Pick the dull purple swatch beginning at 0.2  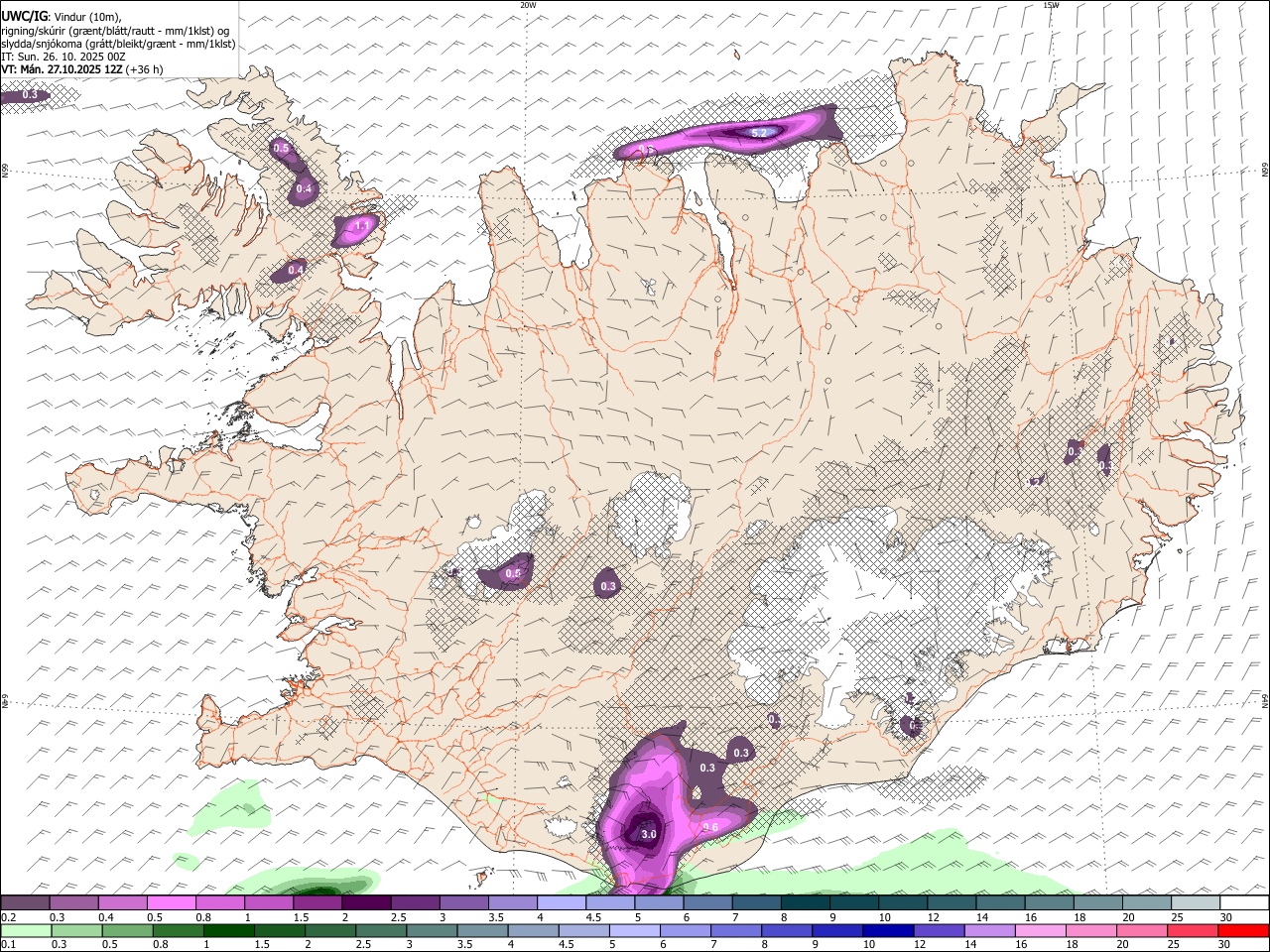25,903
